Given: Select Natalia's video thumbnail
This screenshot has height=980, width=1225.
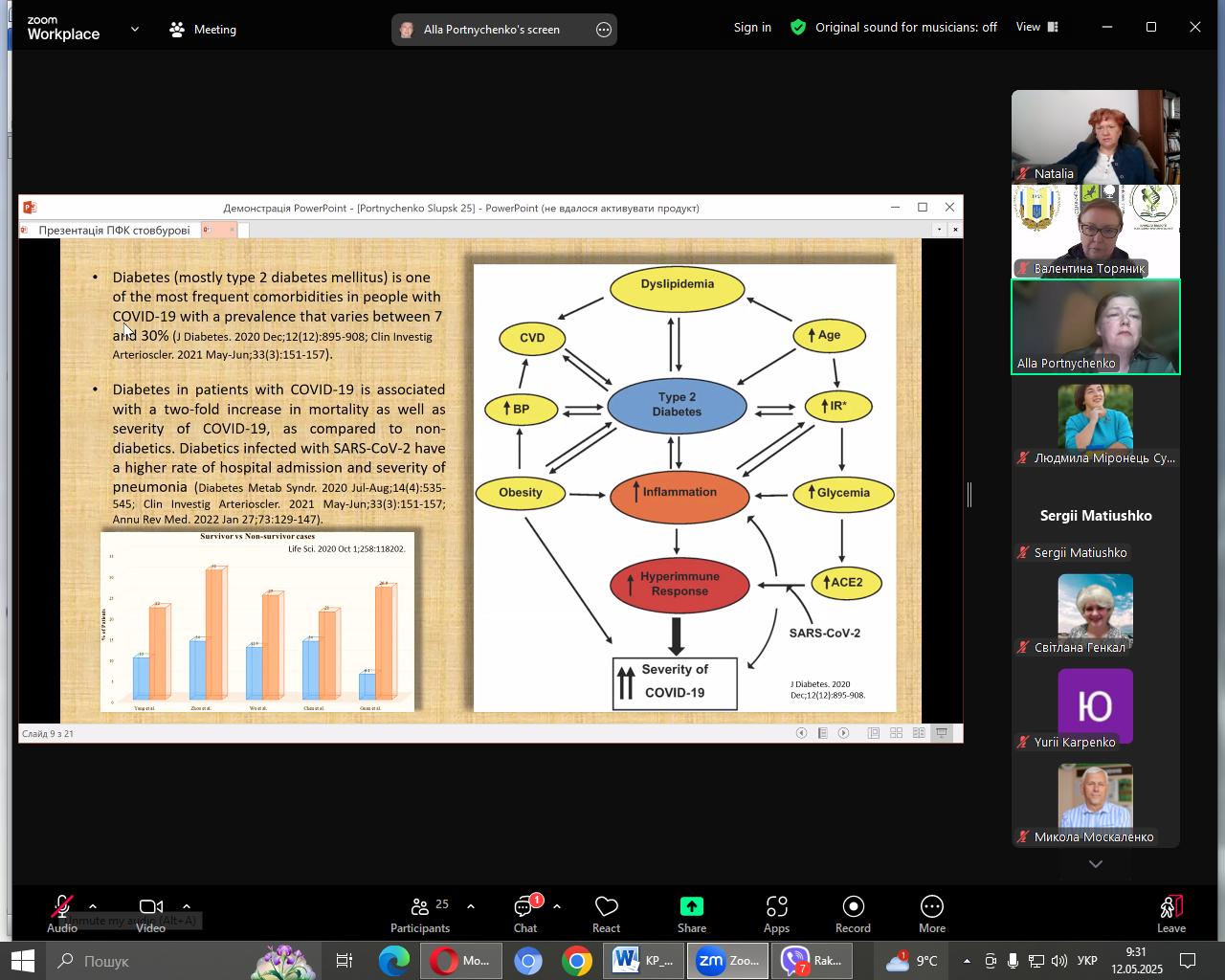Looking at the screenshot, I should (x=1096, y=137).
